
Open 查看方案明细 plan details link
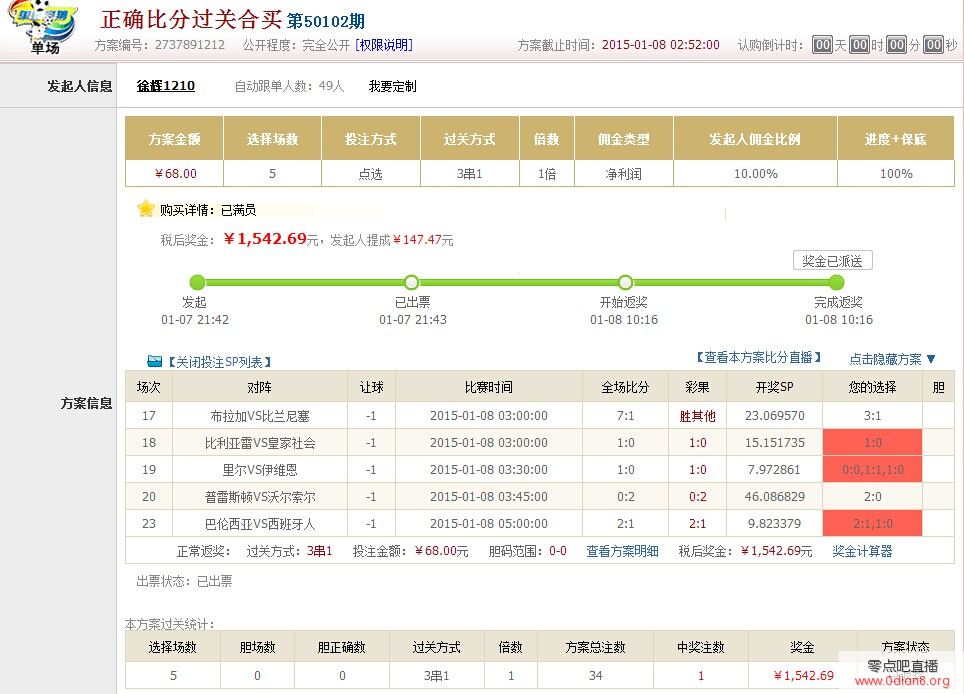pos(622,551)
